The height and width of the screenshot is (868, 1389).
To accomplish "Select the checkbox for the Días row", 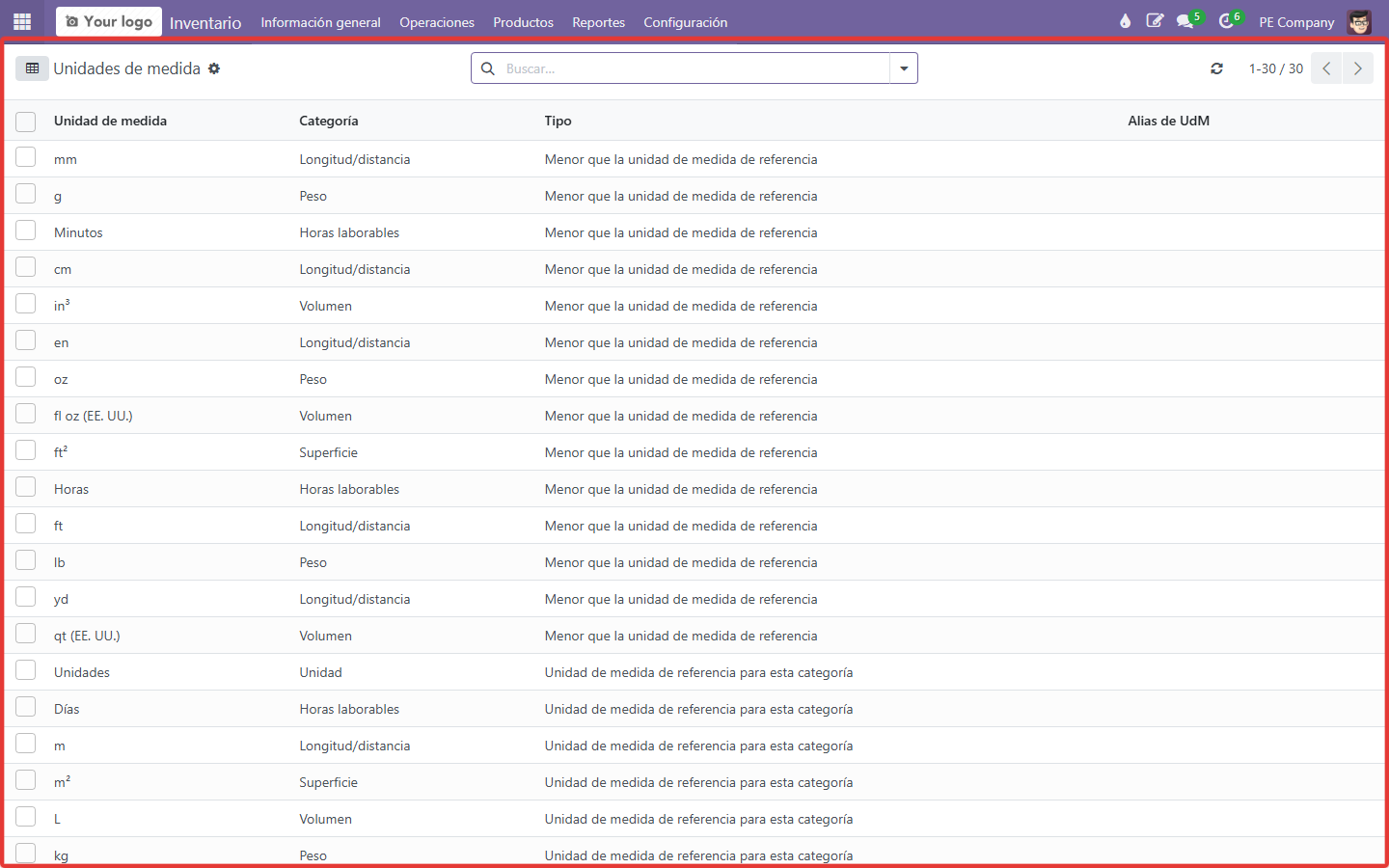I will point(26,707).
